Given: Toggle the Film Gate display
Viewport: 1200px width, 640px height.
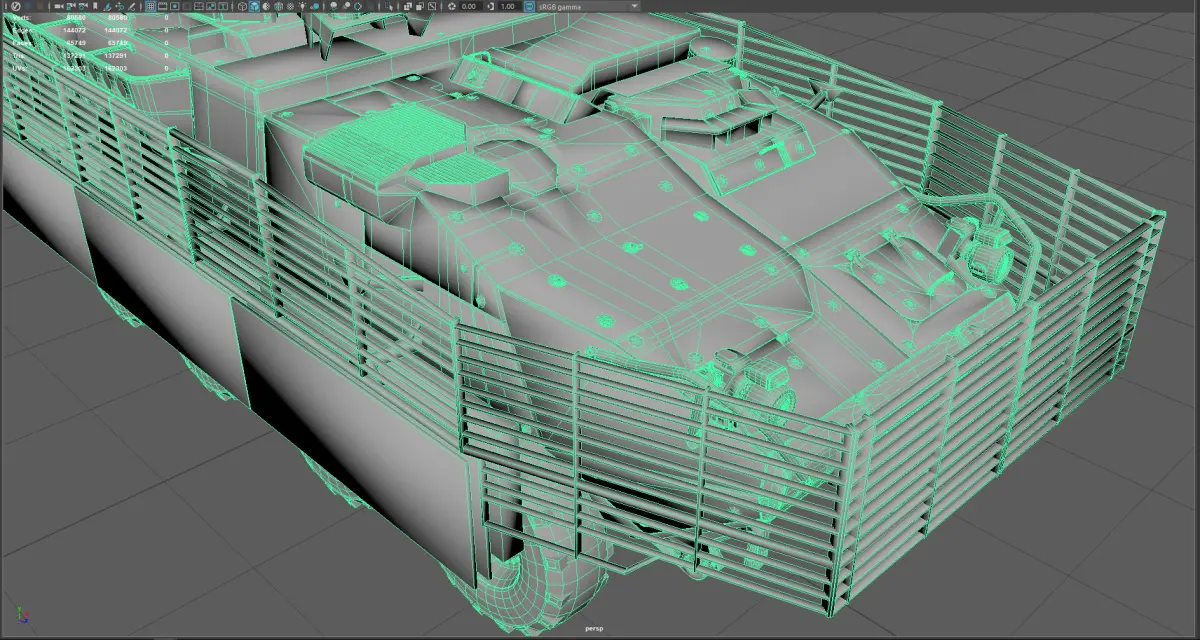Looking at the screenshot, I should (162, 6).
